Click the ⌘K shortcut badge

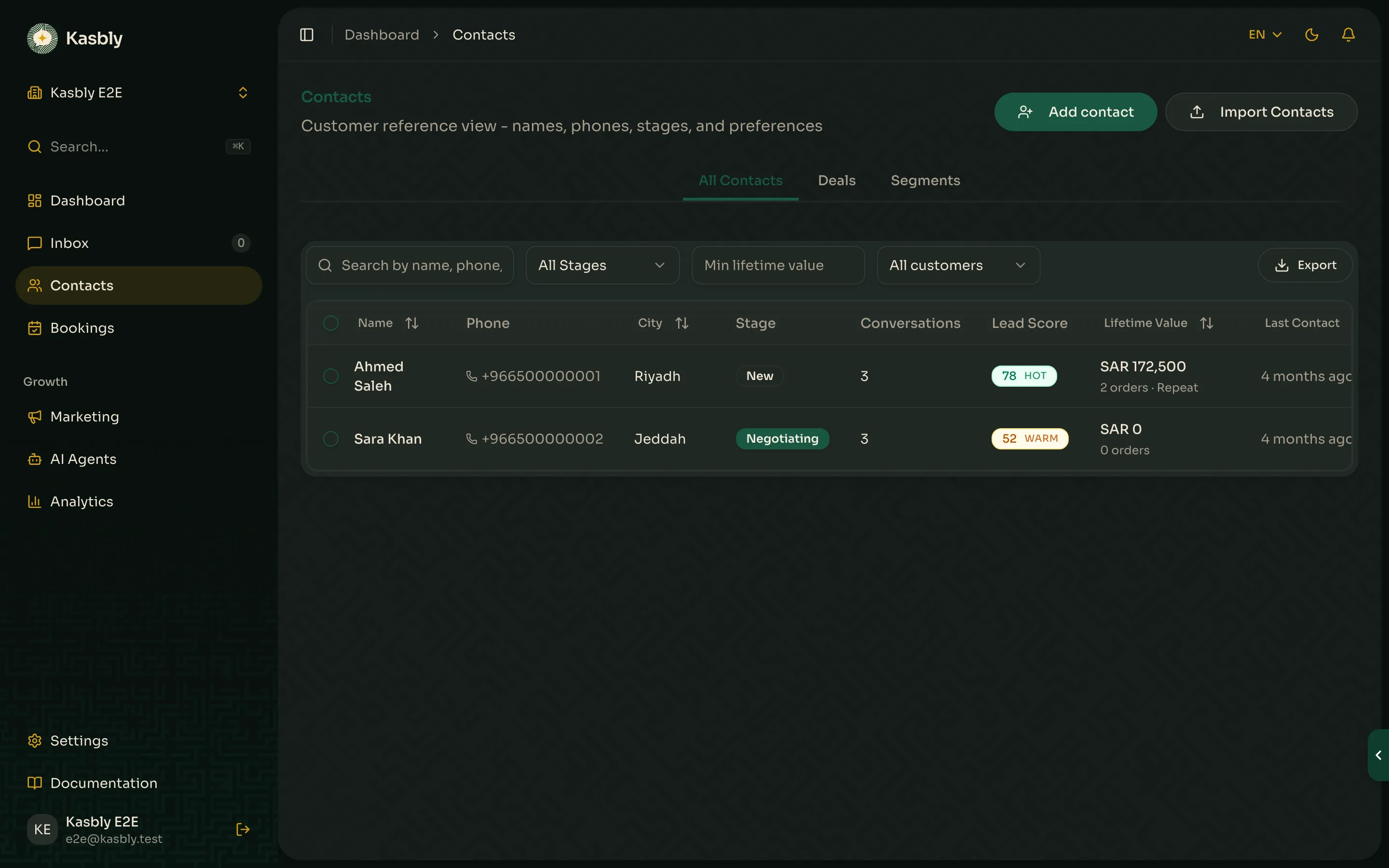pos(238,147)
